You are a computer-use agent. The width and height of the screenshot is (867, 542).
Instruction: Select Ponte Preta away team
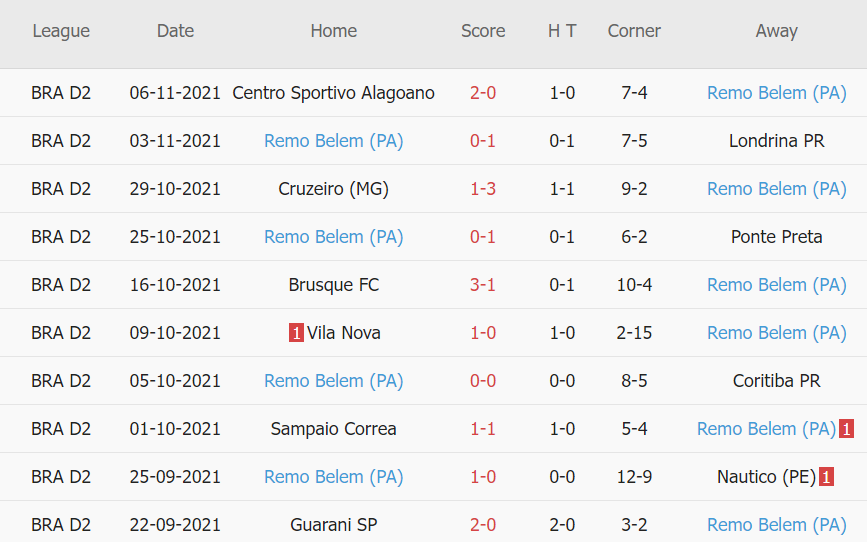(776, 237)
